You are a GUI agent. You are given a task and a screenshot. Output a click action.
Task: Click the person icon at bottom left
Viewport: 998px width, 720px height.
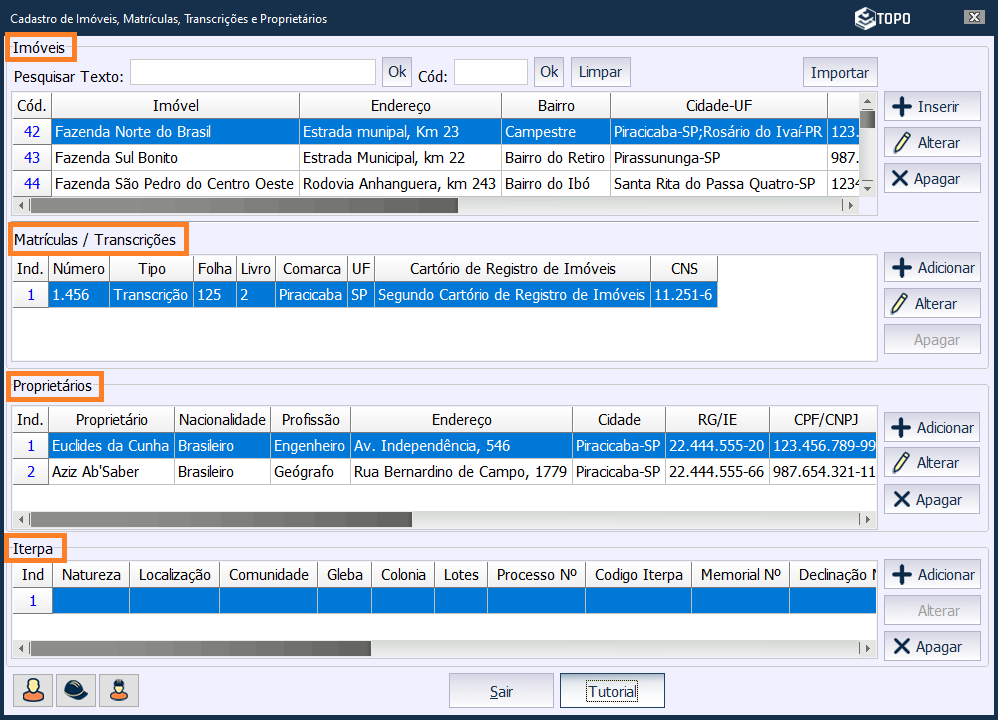coord(34,690)
